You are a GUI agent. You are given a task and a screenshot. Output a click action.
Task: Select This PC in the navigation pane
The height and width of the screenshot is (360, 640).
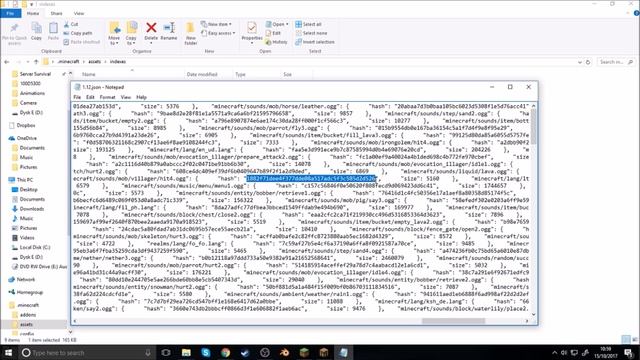[24, 180]
